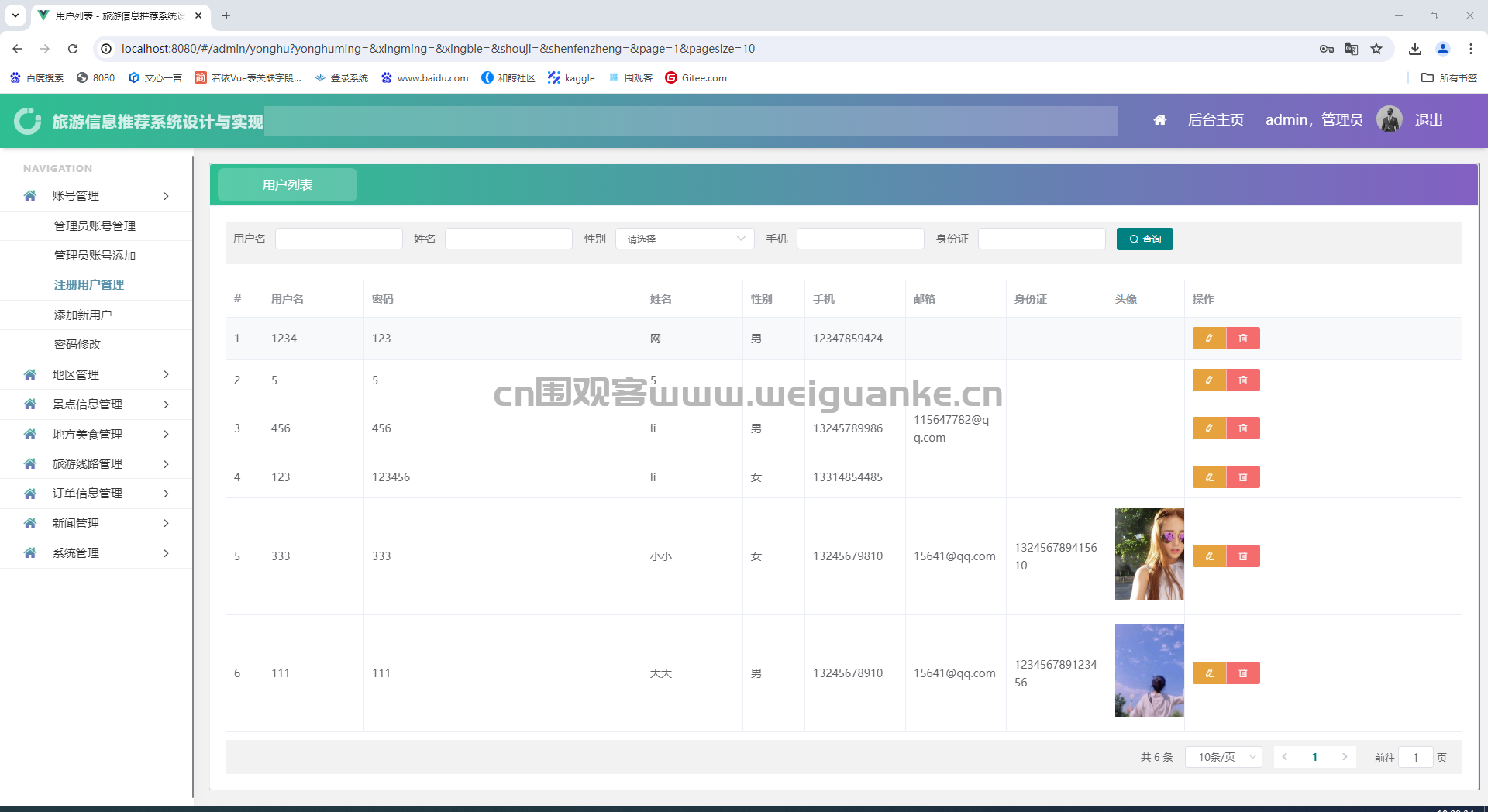Expand the 订单信息管理 menu section
The height and width of the screenshot is (812, 1488).
pos(96,494)
